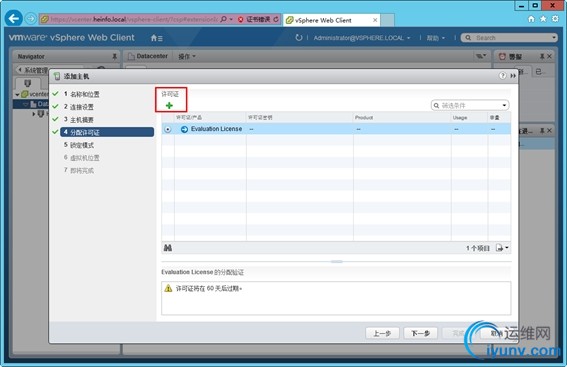This screenshot has height=367, width=567.
Task: Click the vSphere Search input field
Action: pos(508,38)
